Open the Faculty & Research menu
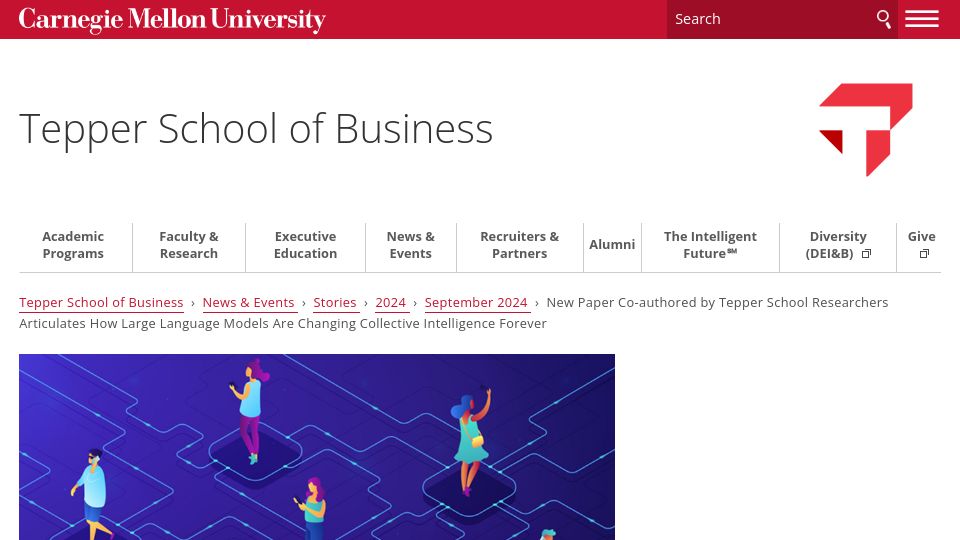This screenshot has width=960, height=540. 189,245
